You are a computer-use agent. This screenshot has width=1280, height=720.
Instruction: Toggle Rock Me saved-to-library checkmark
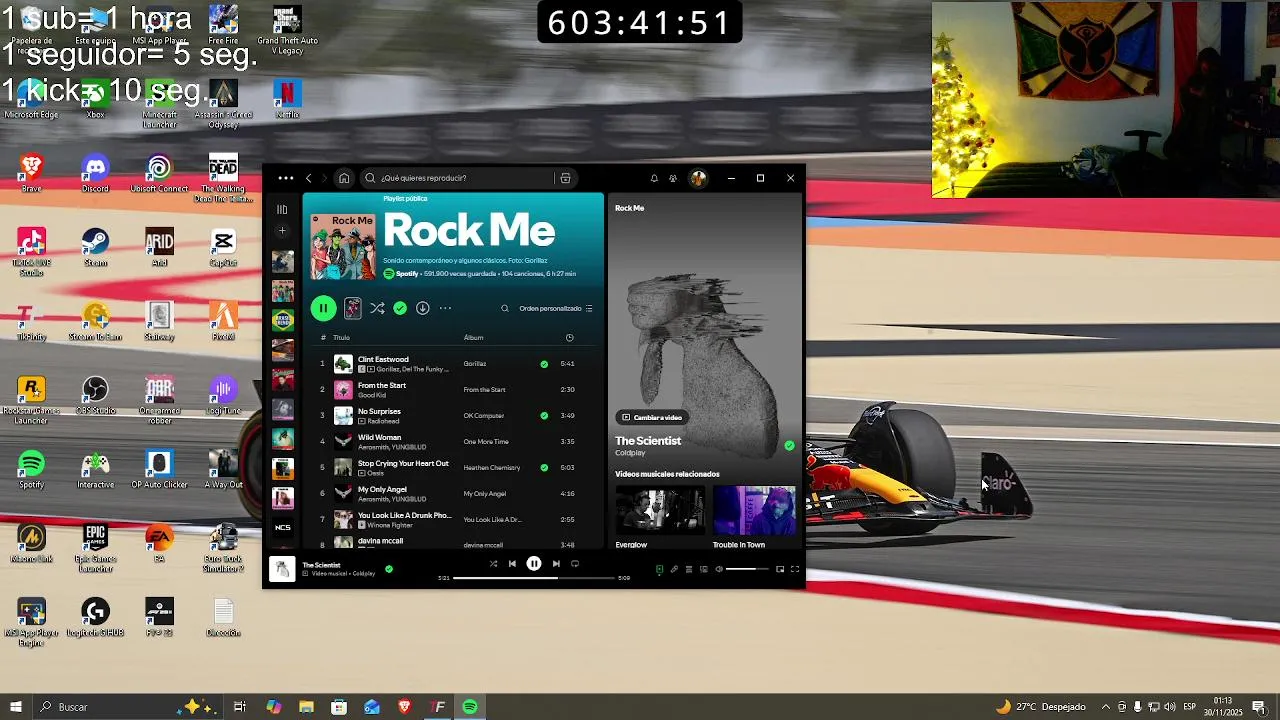400,308
